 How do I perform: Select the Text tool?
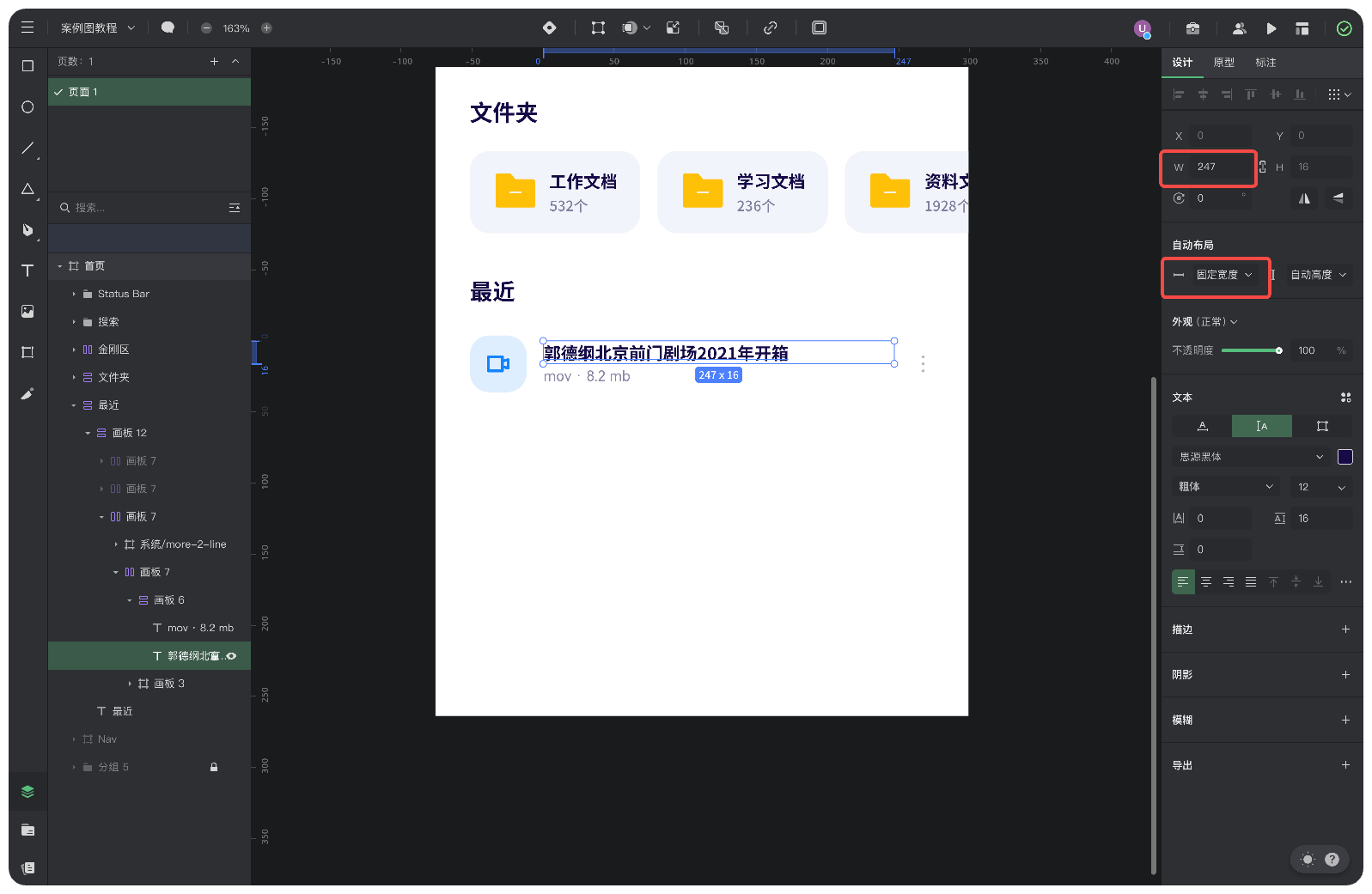27,271
